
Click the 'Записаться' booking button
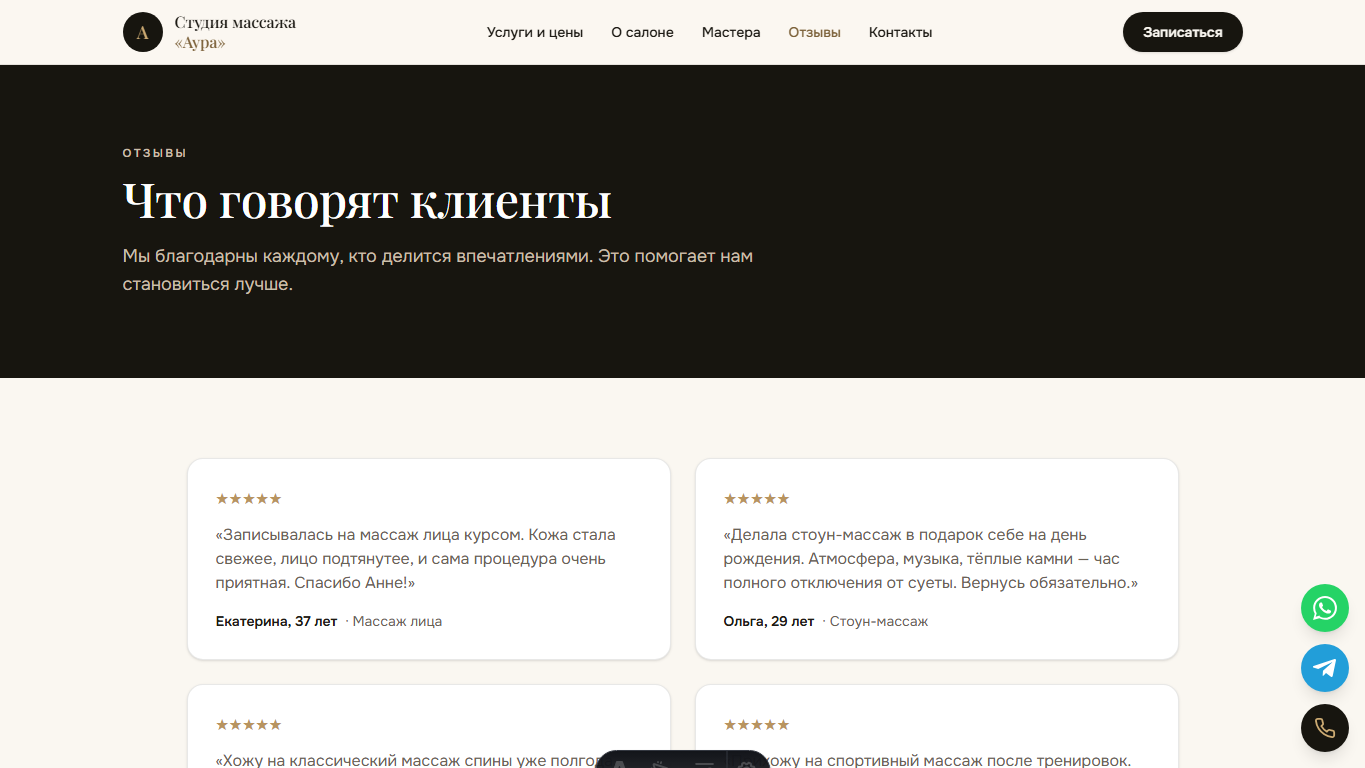click(1183, 32)
